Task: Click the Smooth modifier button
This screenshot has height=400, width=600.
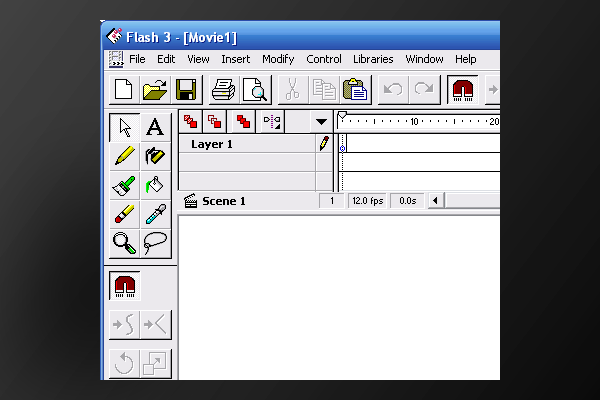Action: click(x=124, y=325)
